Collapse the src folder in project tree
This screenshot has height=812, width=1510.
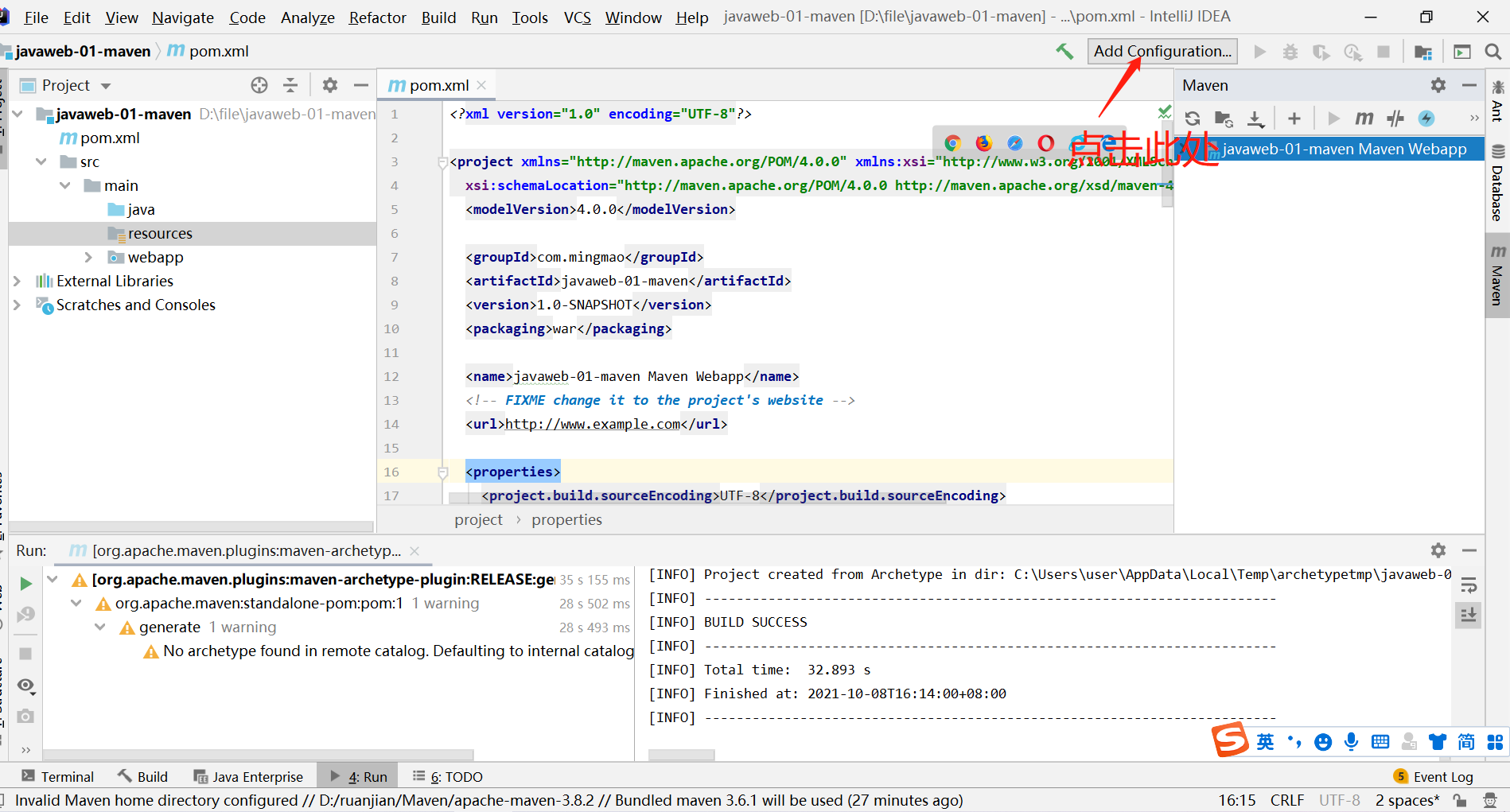[x=41, y=162]
